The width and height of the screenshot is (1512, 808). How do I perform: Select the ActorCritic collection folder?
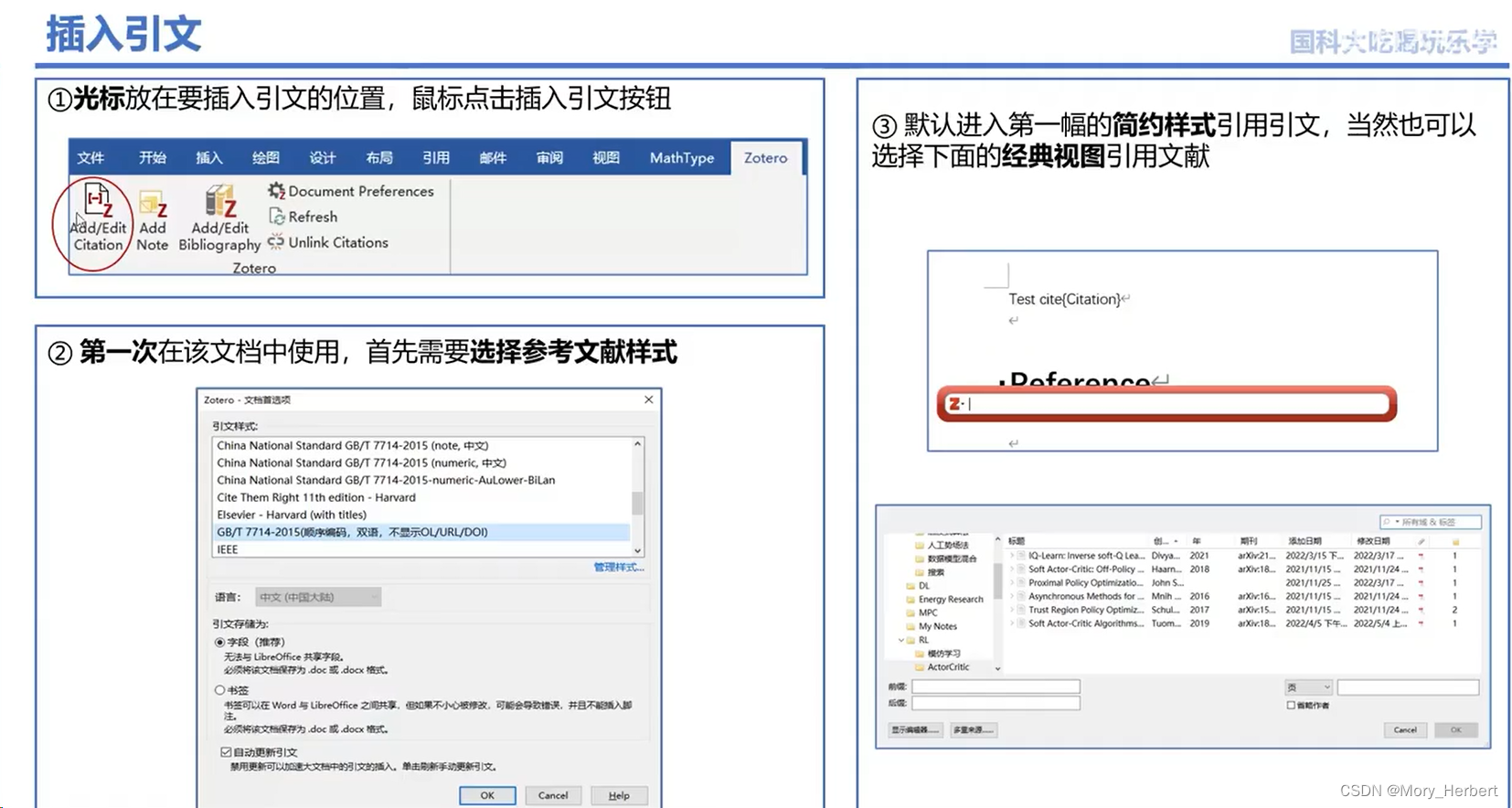click(x=942, y=667)
